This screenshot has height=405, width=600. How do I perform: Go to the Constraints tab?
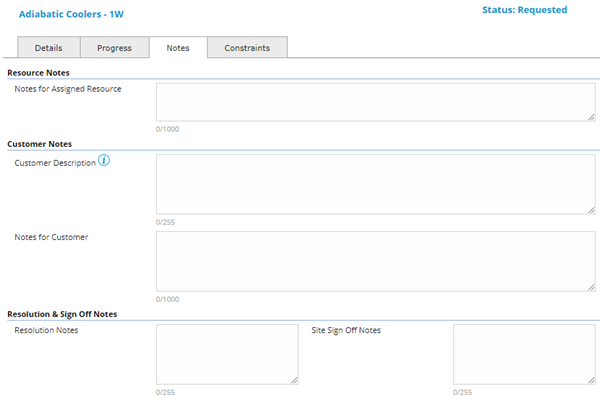tap(246, 47)
